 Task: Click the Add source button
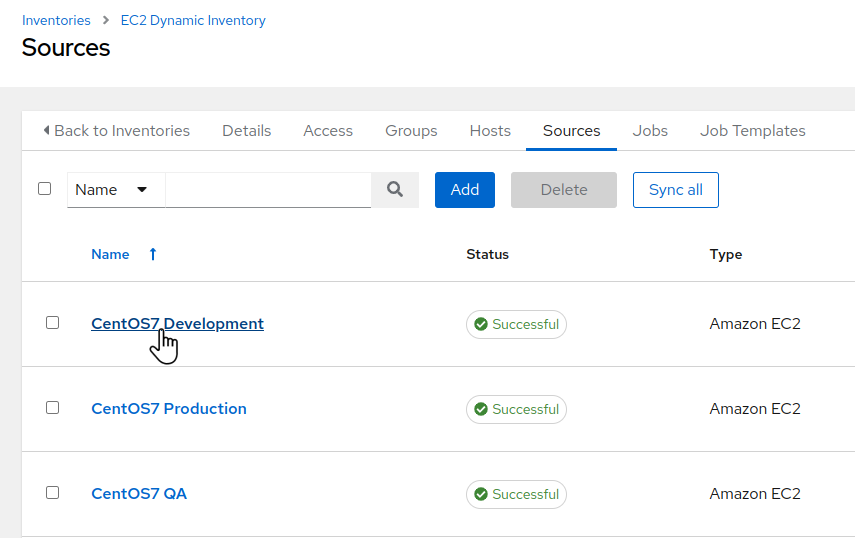[x=465, y=190]
